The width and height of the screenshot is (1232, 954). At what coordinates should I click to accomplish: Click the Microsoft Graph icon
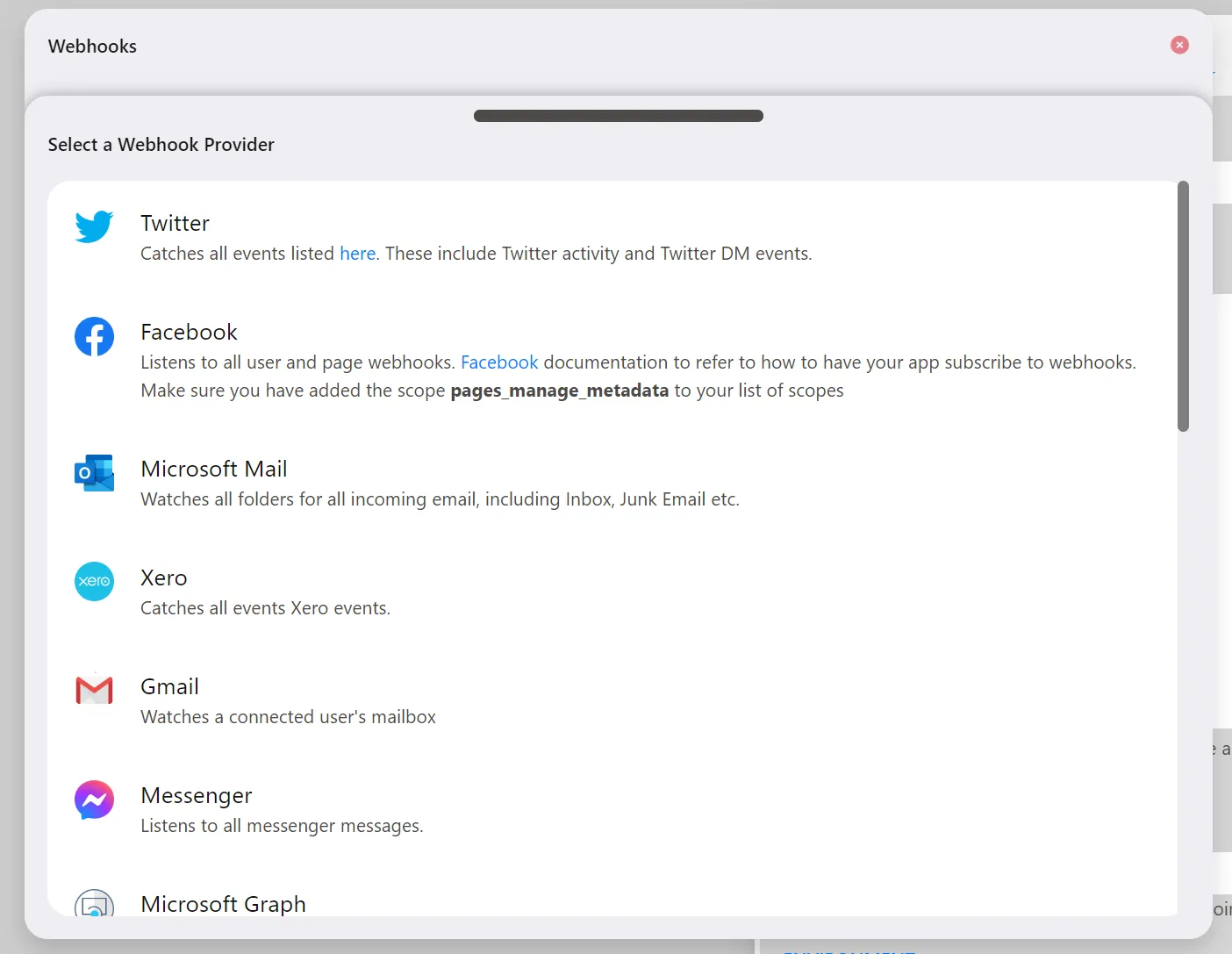[x=94, y=904]
